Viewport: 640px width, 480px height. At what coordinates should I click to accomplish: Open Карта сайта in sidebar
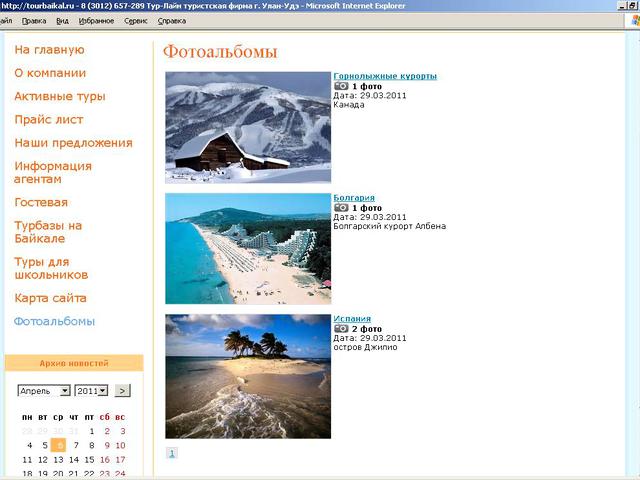tap(50, 298)
